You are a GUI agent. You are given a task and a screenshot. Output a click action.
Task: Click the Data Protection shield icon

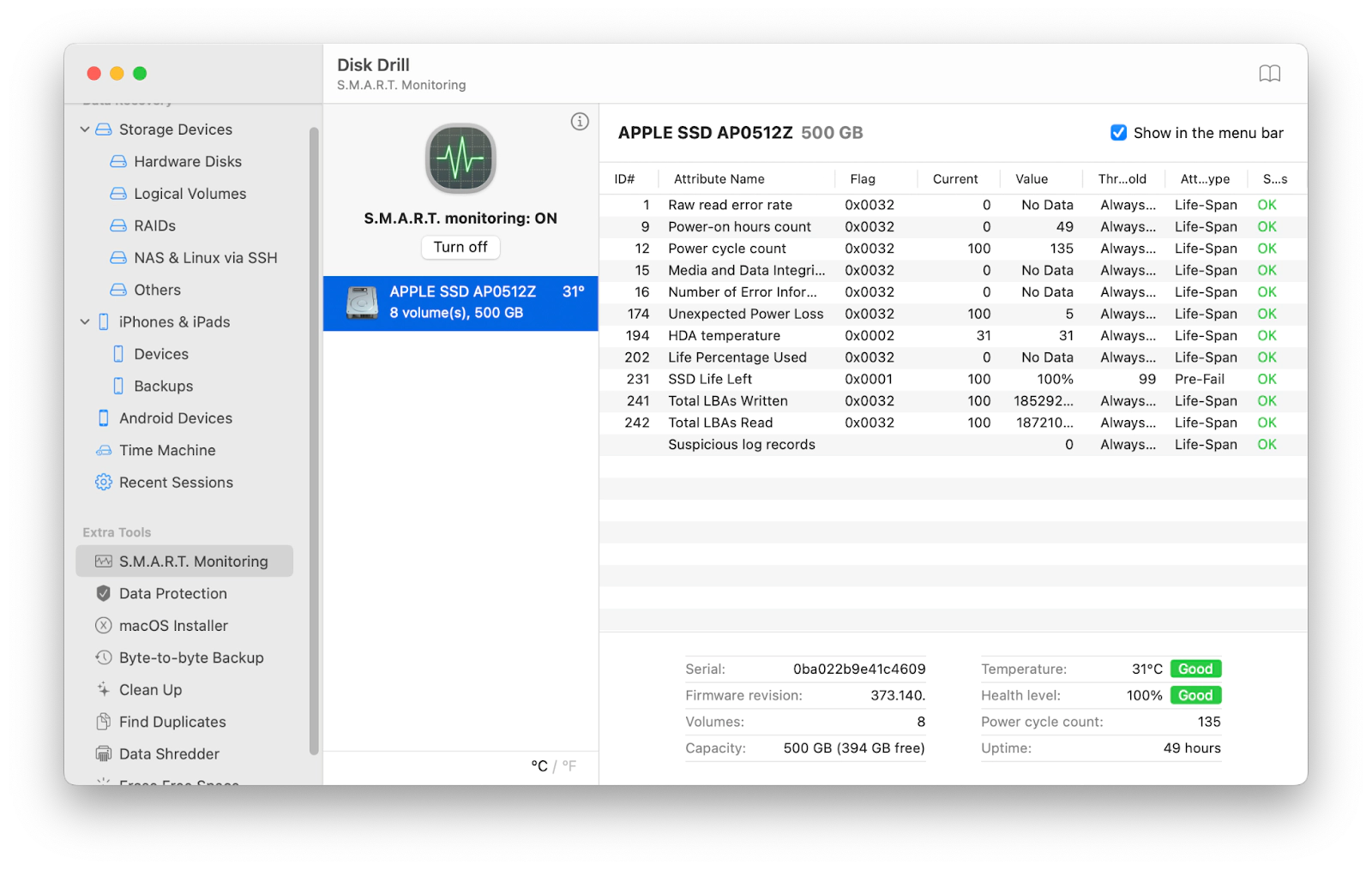pos(104,593)
